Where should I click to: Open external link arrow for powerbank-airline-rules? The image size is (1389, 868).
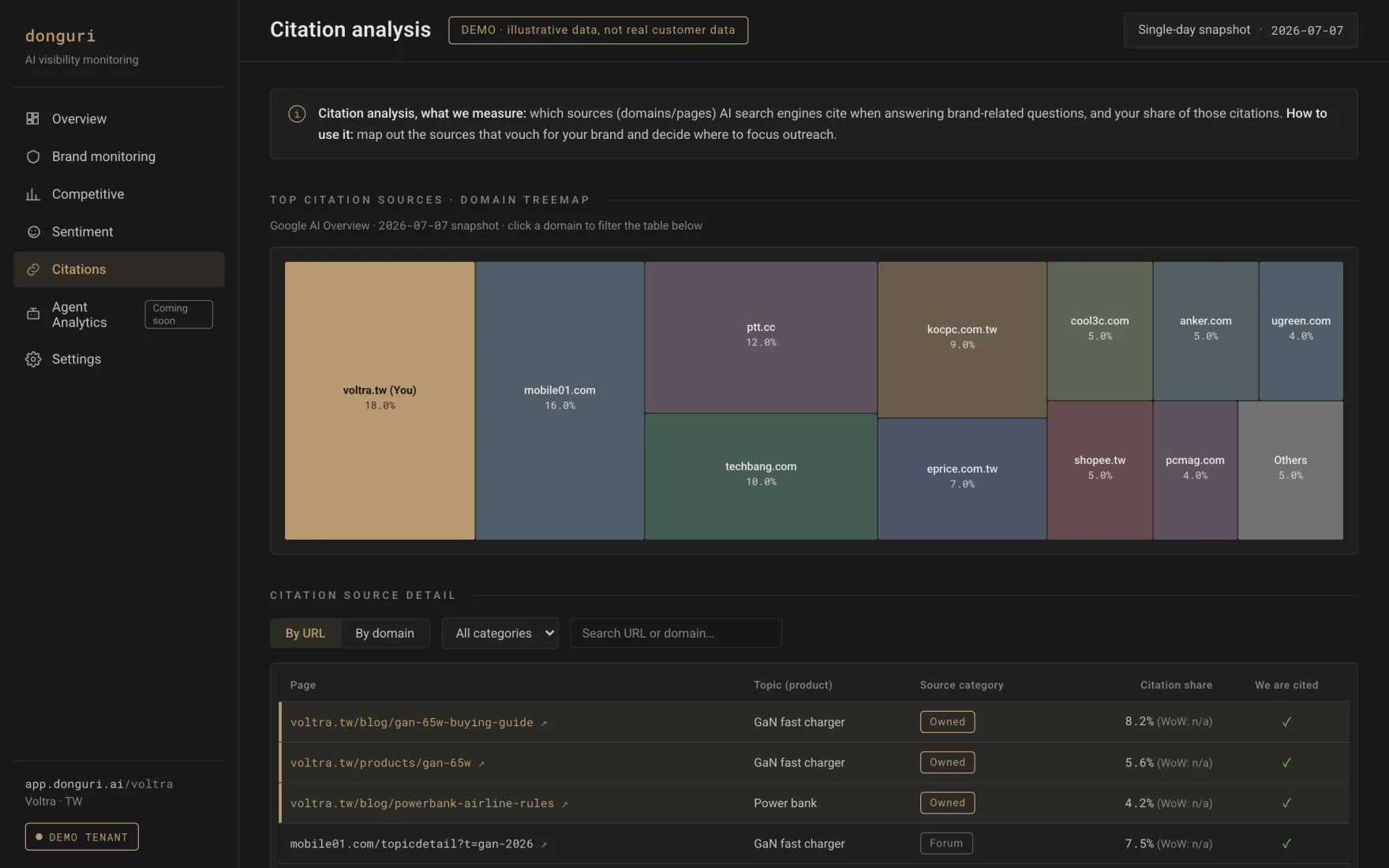pos(564,804)
